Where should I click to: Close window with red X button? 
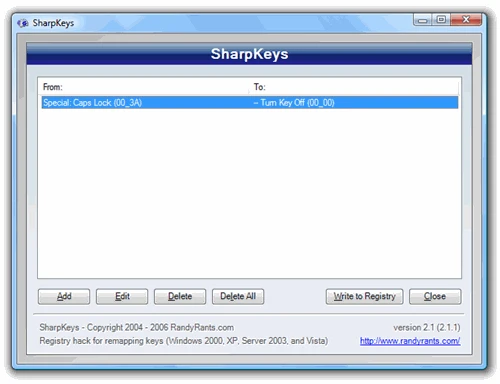466,20
